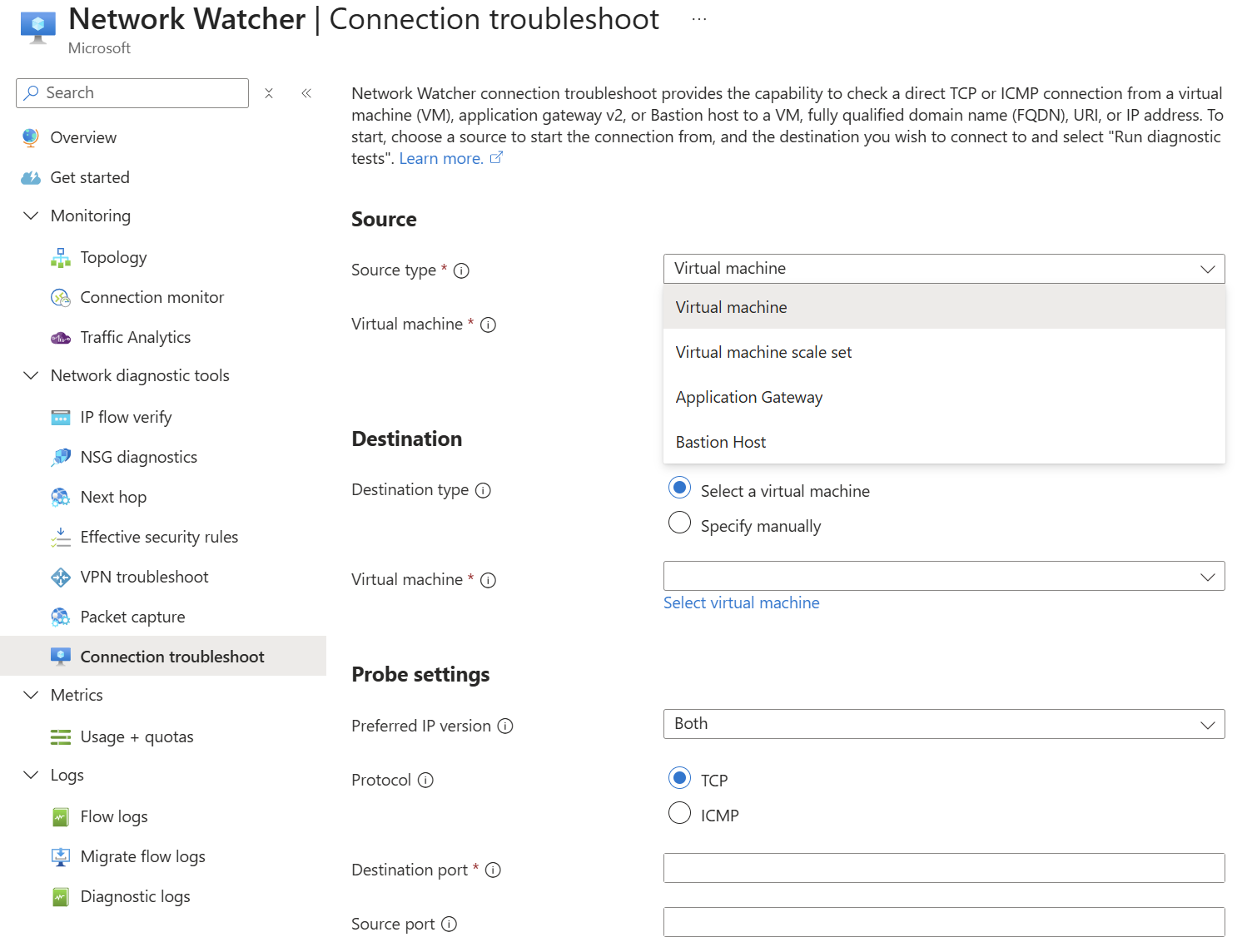Open Packet capture via its icon
Viewport: 1252px width, 952px height.
(61, 617)
